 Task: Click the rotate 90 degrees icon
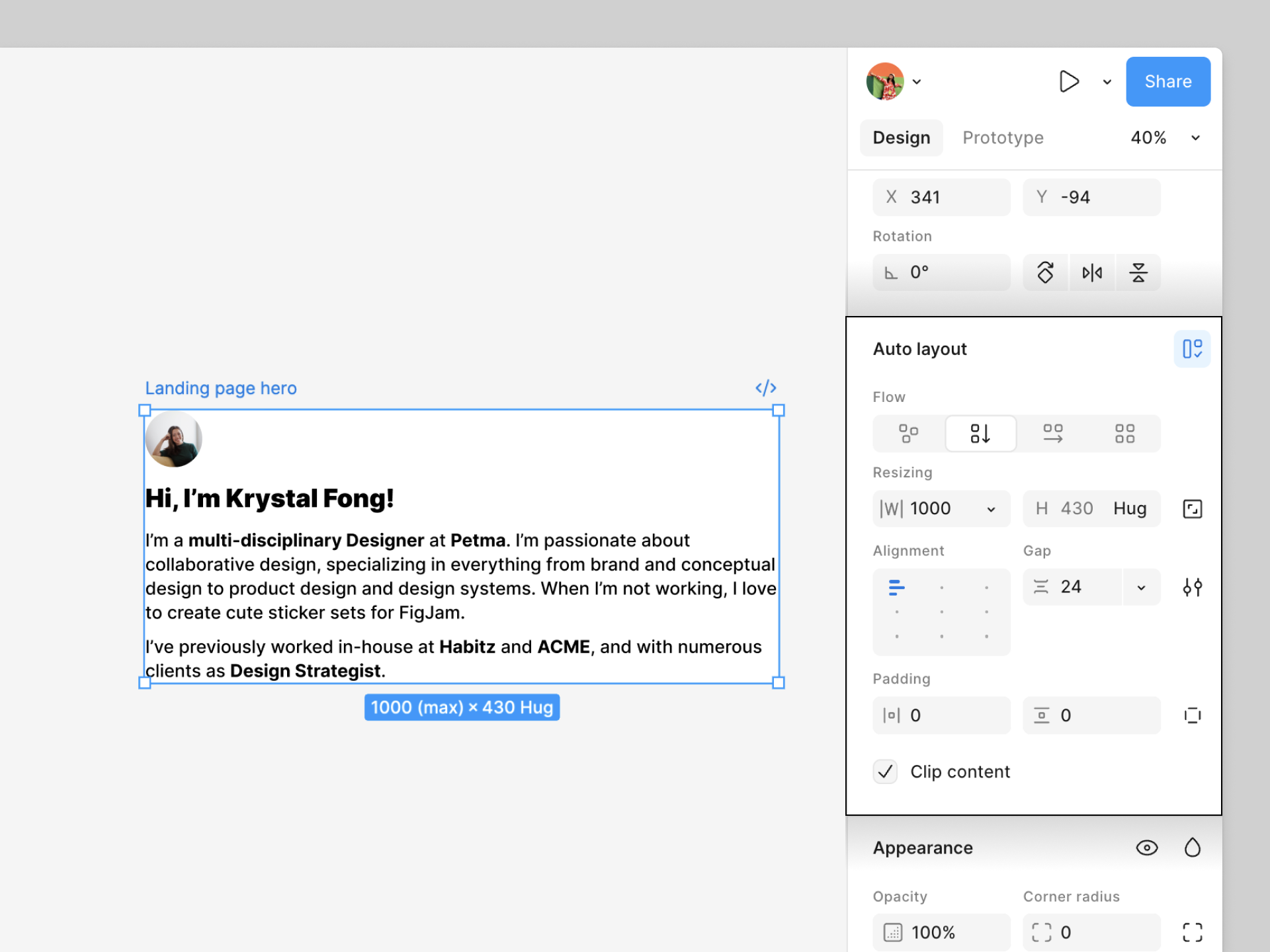point(1045,272)
